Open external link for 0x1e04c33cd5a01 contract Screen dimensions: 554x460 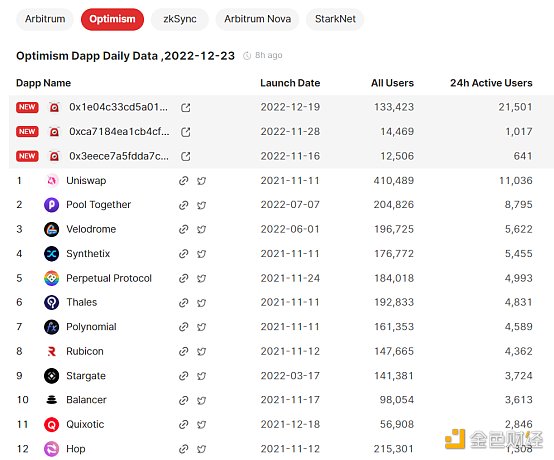(x=185, y=107)
